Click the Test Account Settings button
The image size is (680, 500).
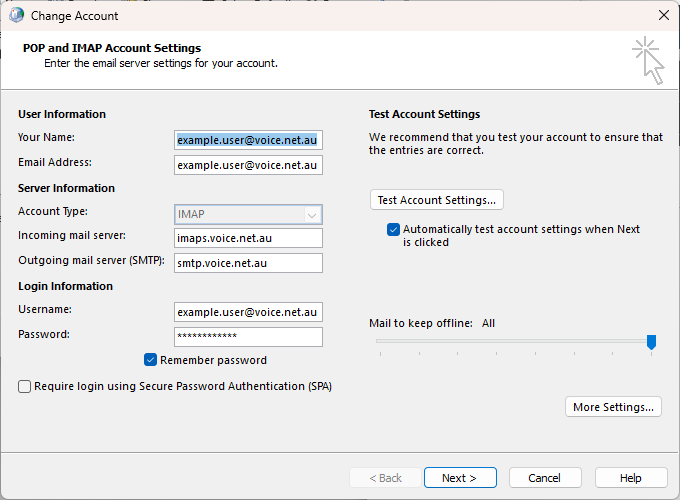436,200
